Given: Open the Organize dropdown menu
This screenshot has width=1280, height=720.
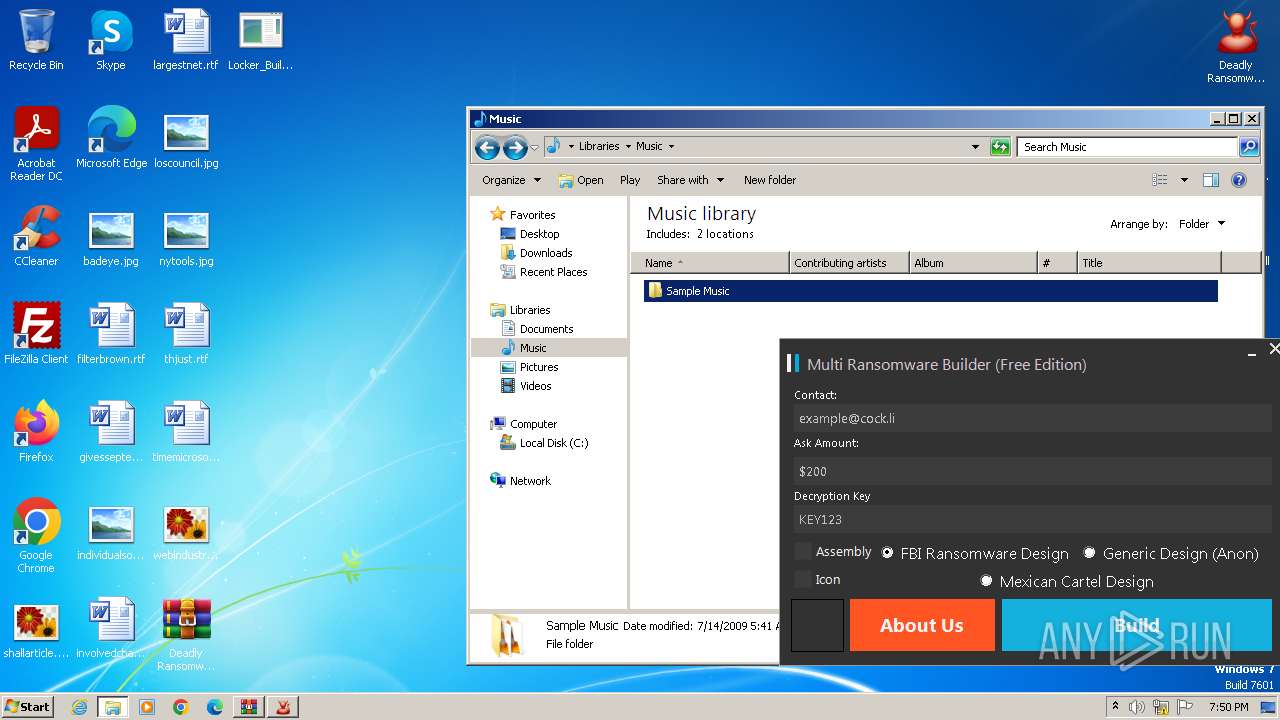Looking at the screenshot, I should 511,180.
